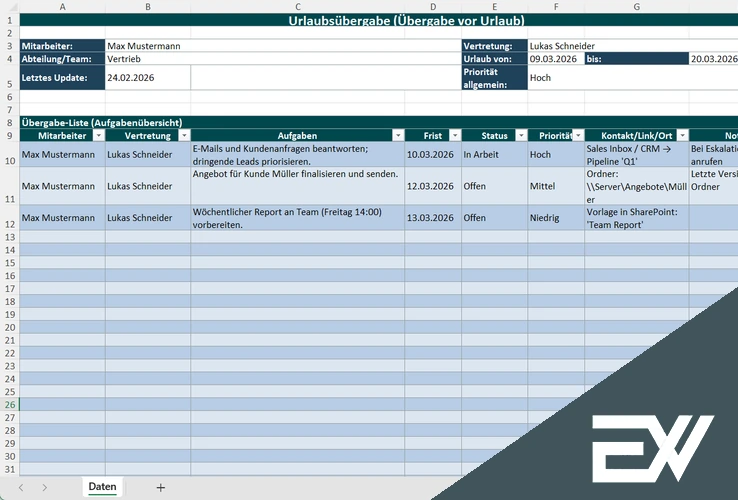Select cell with employee name Max Mustermann in row 3
Viewport: 738px width, 500px height.
pyautogui.click(x=283, y=46)
